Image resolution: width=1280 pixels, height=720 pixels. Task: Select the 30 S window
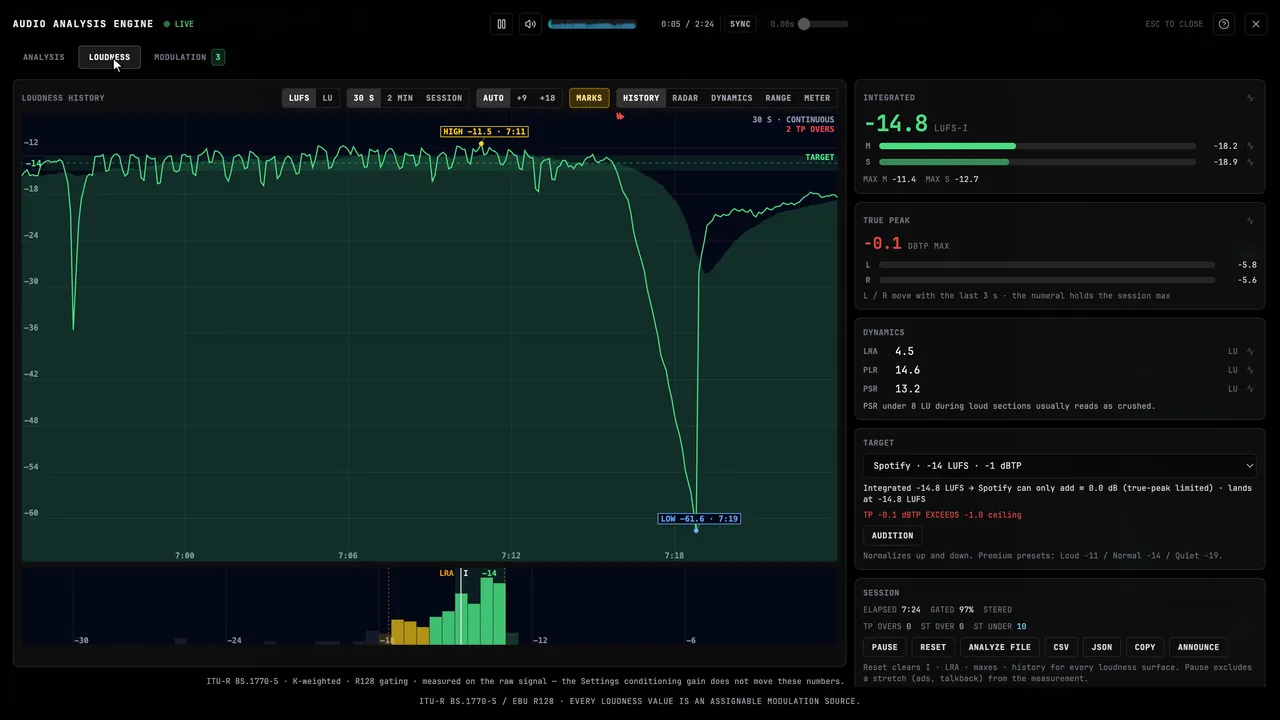(364, 98)
